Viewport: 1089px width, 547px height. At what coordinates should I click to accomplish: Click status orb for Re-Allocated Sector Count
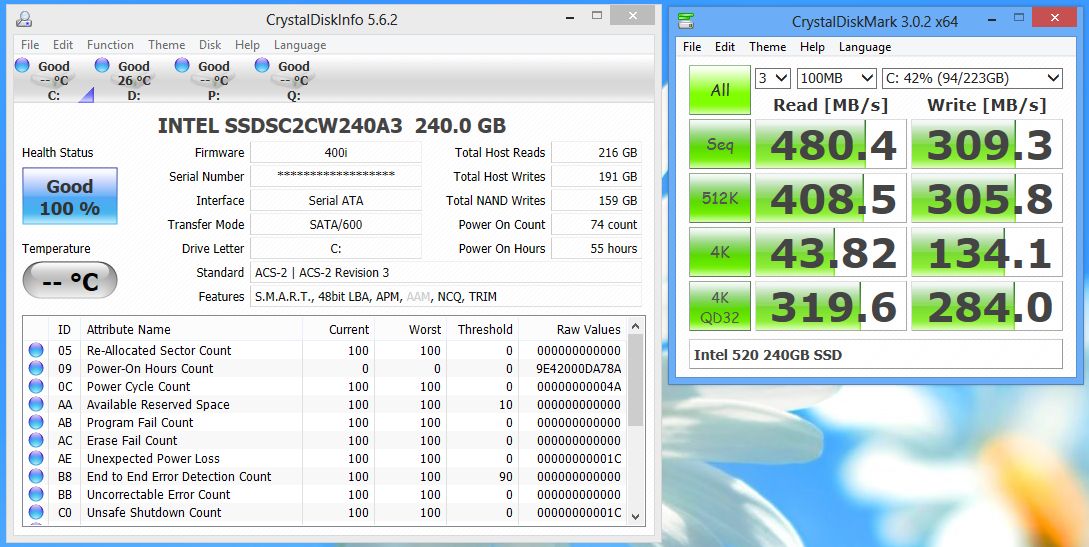click(36, 351)
